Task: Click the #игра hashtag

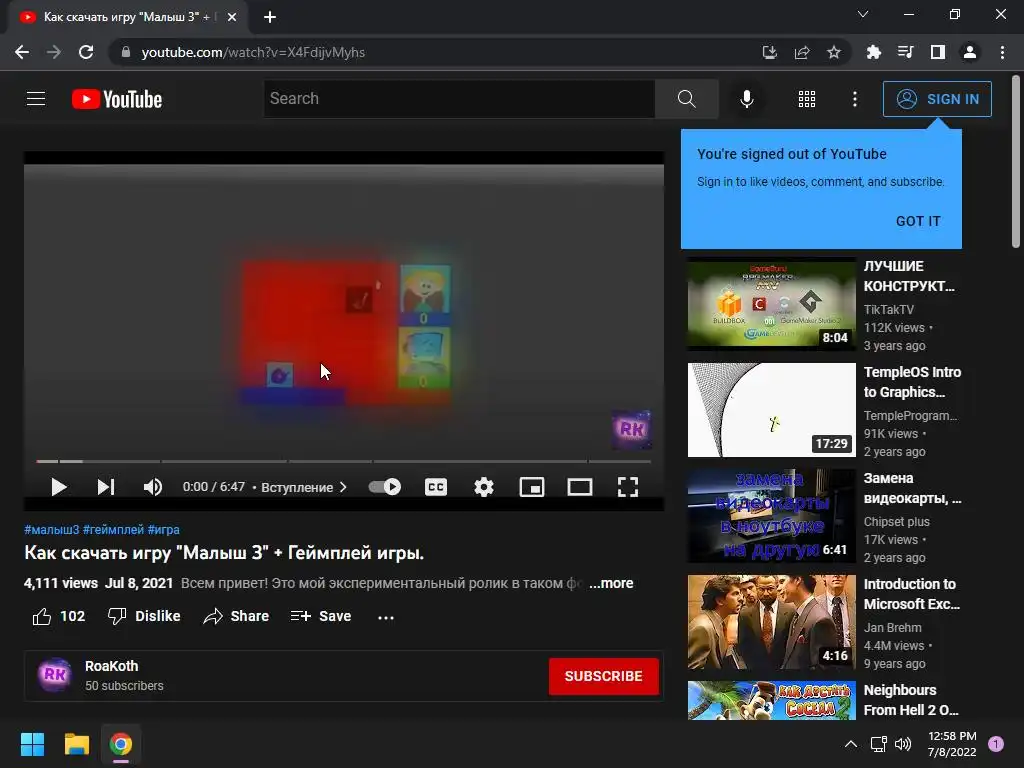Action: point(163,530)
